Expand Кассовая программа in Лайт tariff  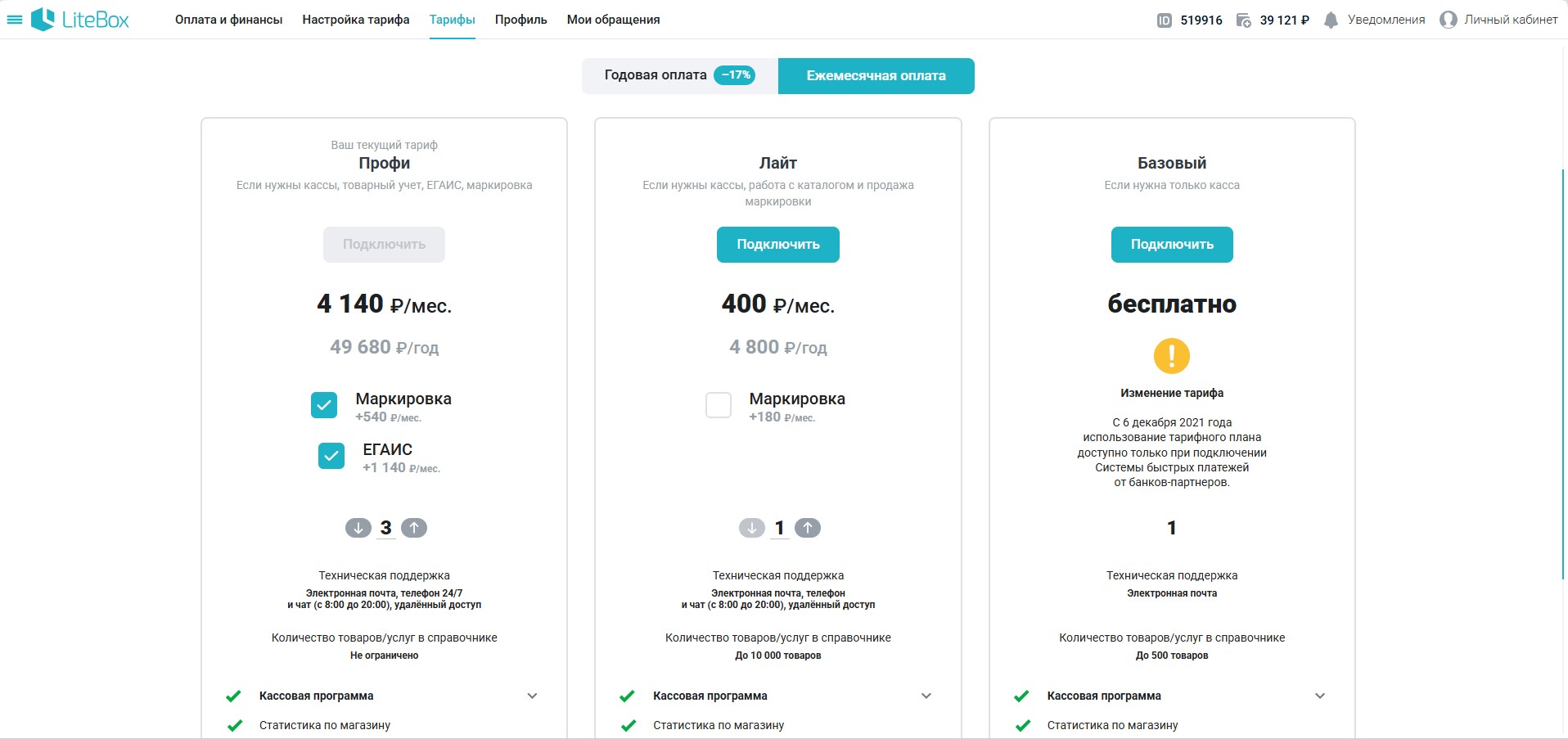pos(926,696)
